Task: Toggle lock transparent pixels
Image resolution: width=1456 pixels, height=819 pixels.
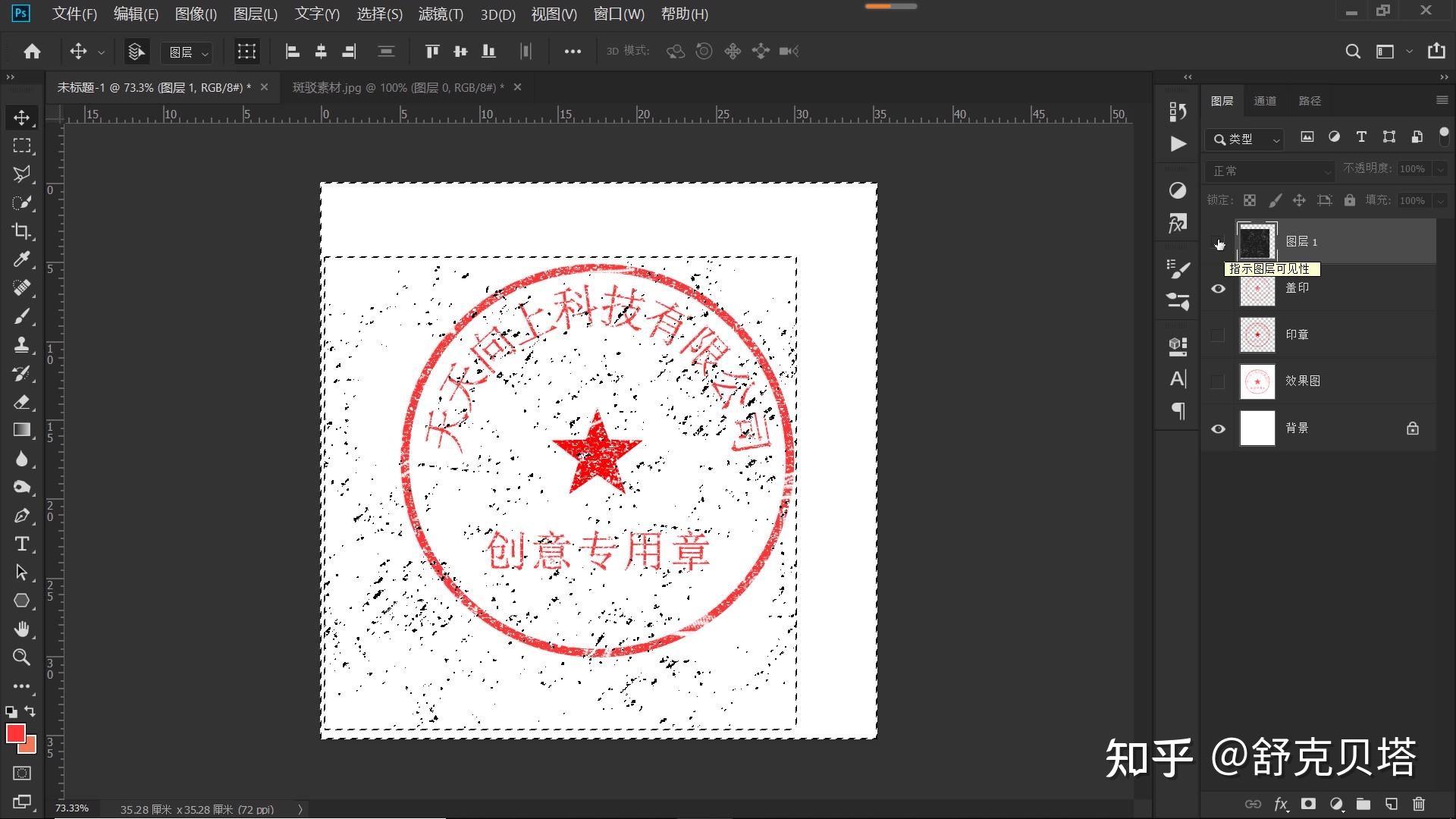Action: 1249,200
